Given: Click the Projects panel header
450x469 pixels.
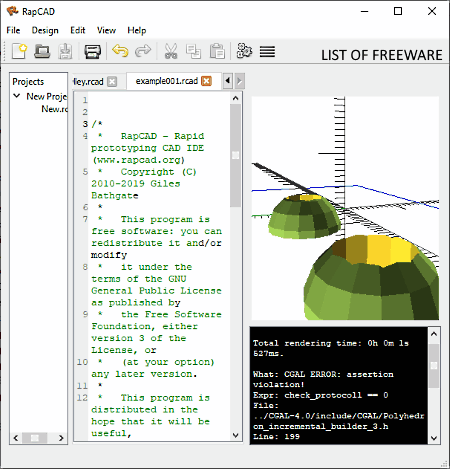Looking at the screenshot, I should tap(28, 82).
